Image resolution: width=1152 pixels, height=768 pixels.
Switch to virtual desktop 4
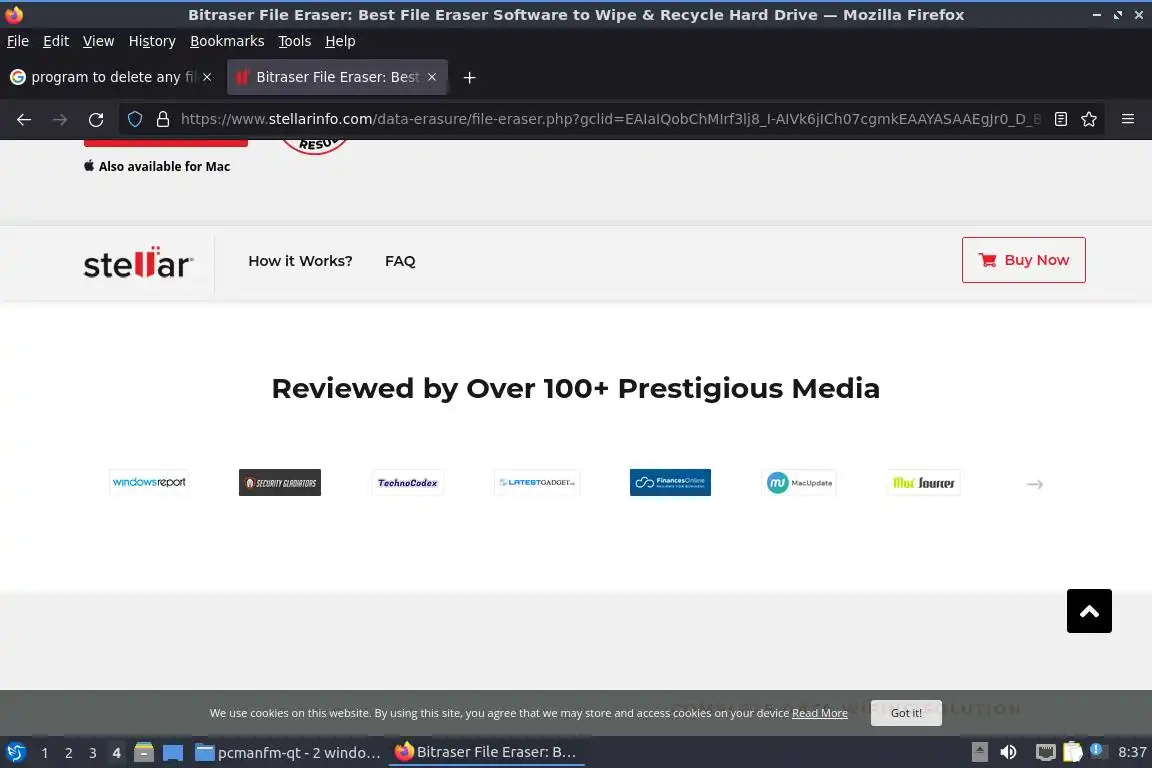(x=116, y=753)
